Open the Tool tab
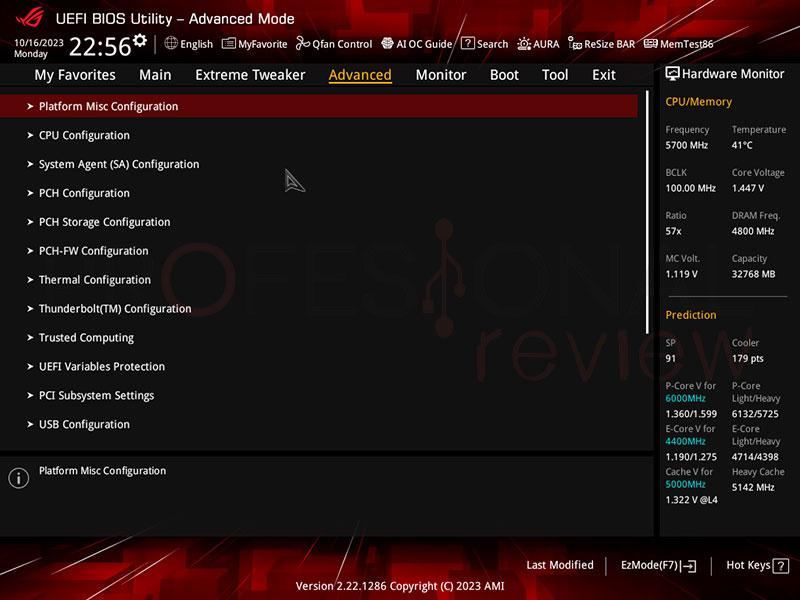This screenshot has height=600, width=800. tap(555, 75)
